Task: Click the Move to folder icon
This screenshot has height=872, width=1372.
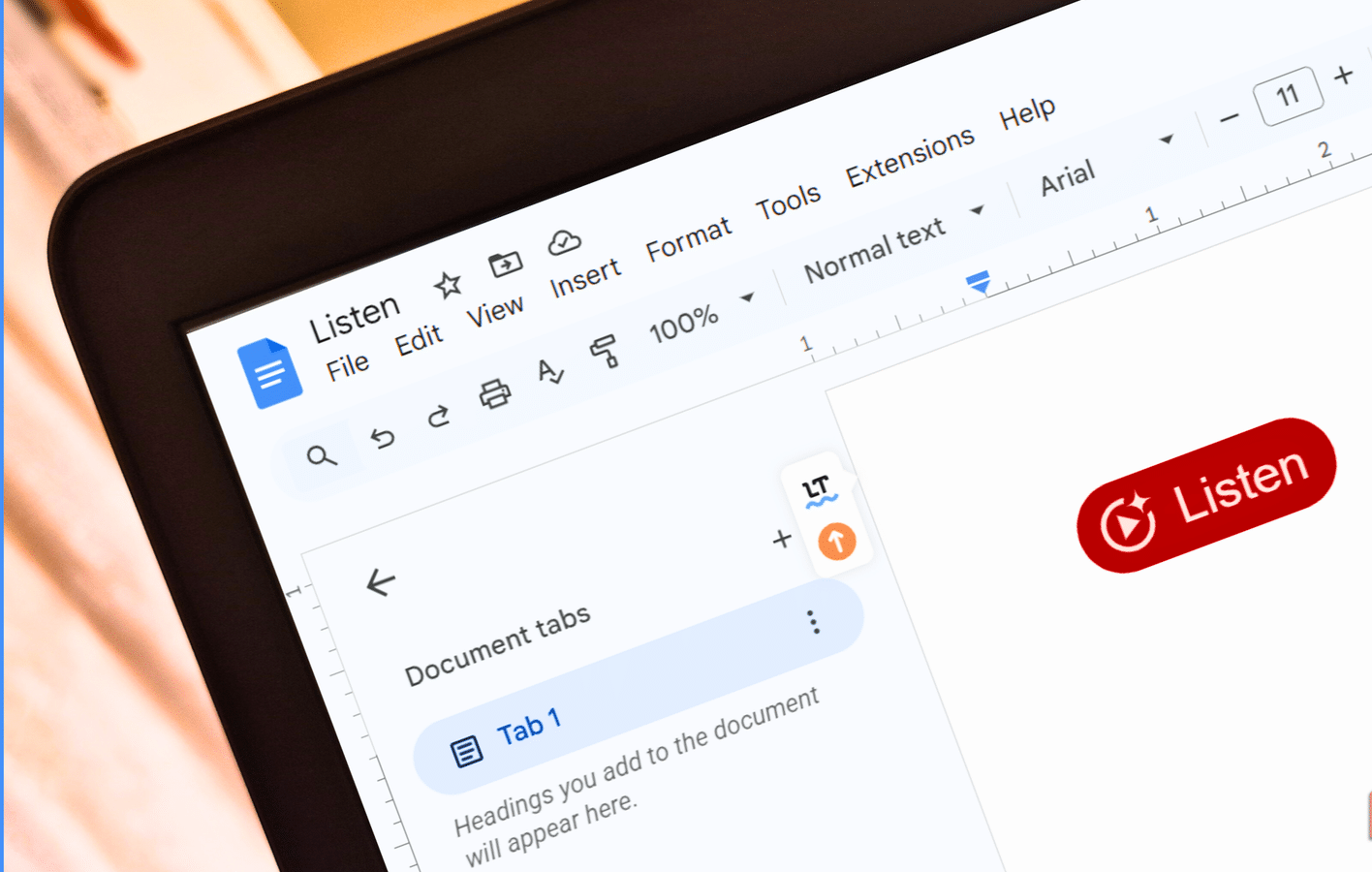Action: (x=505, y=263)
